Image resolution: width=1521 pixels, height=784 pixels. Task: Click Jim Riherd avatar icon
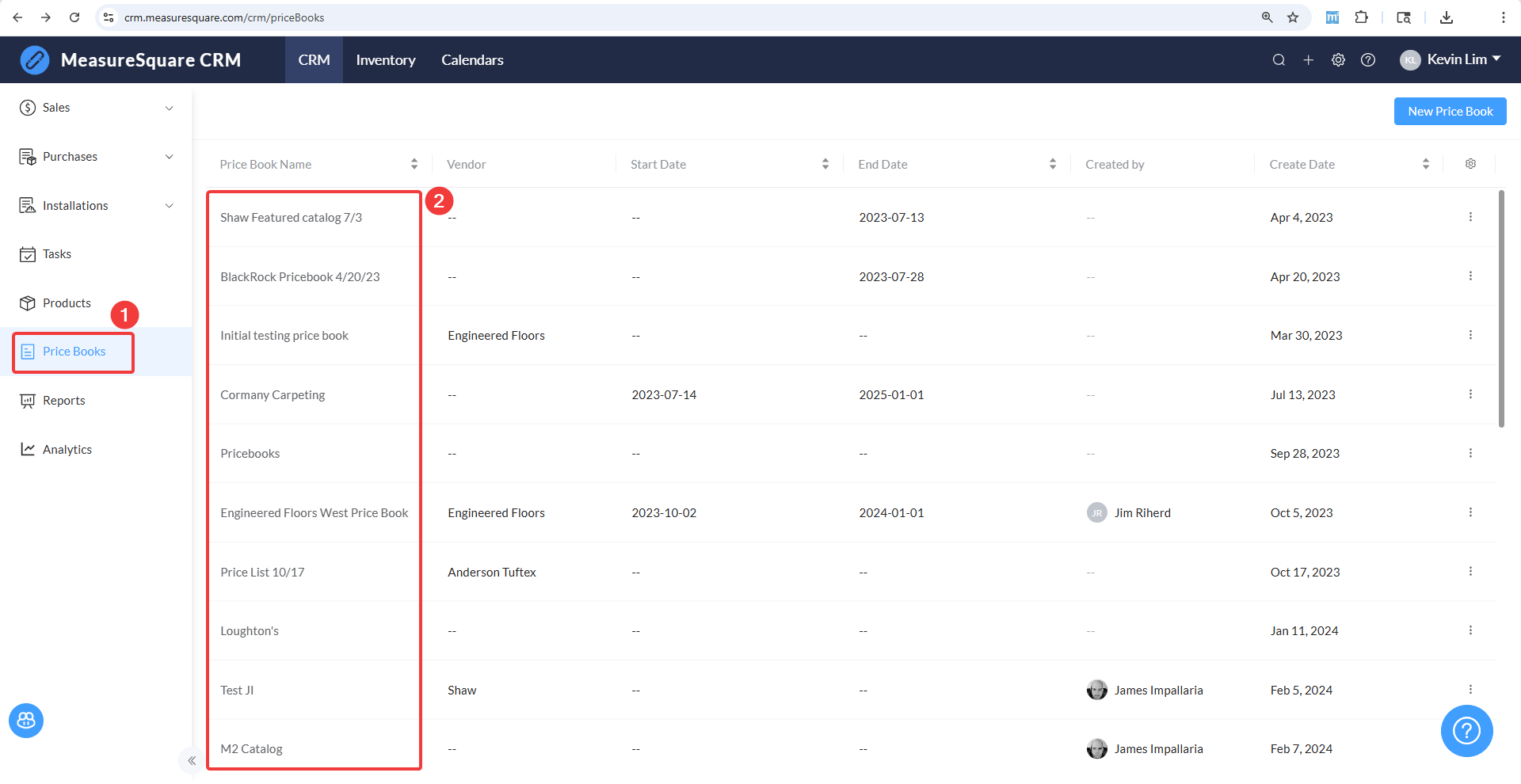coord(1097,513)
